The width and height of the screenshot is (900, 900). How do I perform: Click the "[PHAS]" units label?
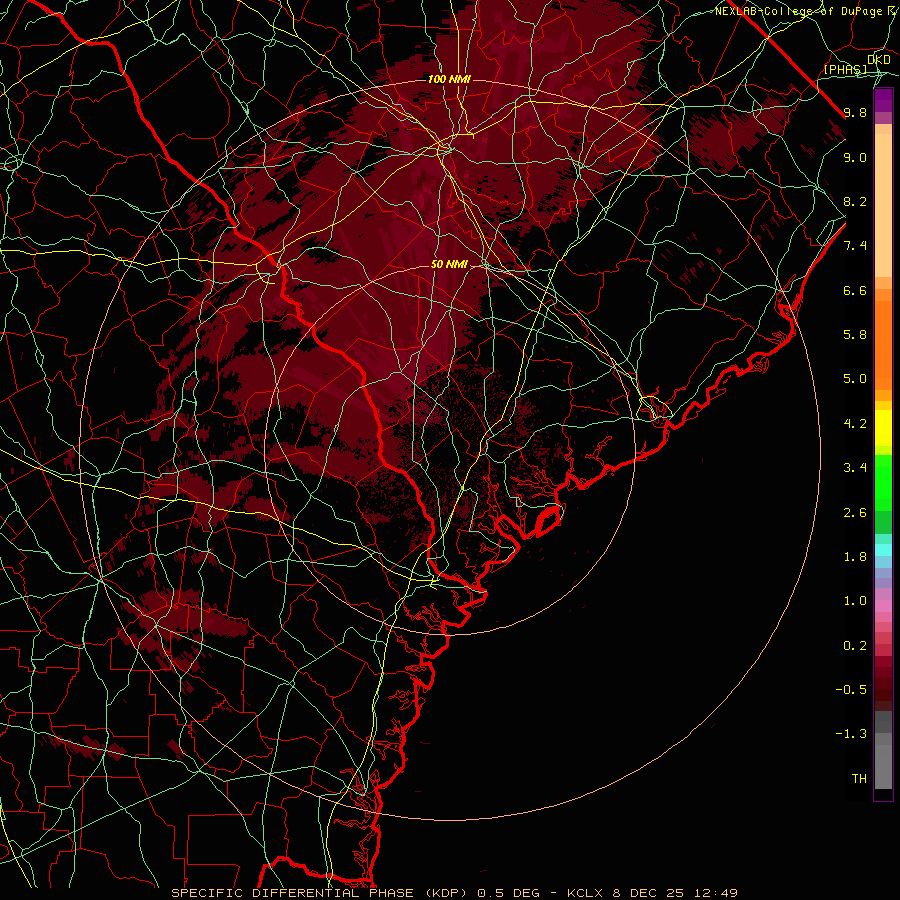(x=845, y=69)
